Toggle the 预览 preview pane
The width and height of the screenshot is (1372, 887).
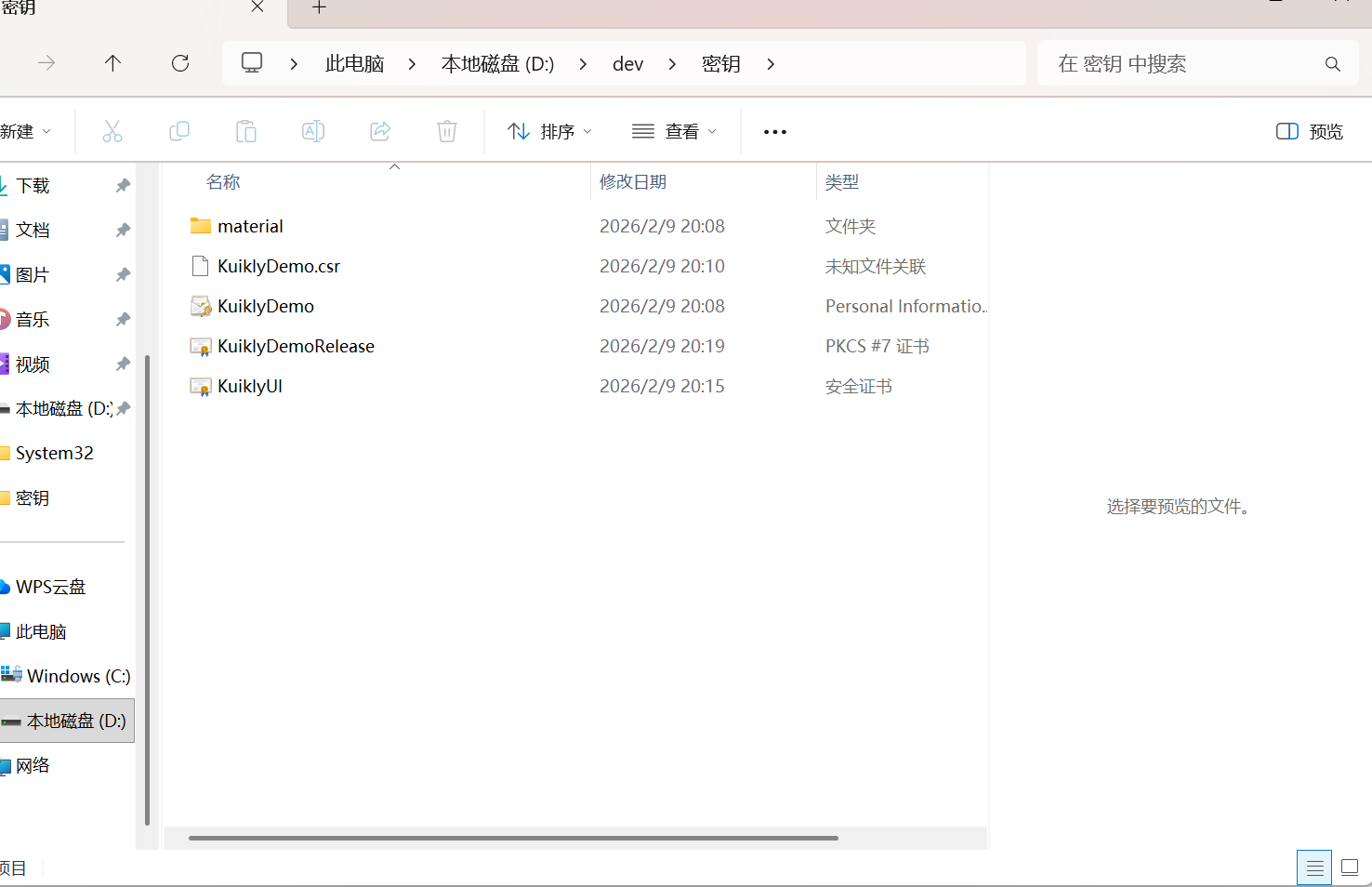(x=1310, y=132)
